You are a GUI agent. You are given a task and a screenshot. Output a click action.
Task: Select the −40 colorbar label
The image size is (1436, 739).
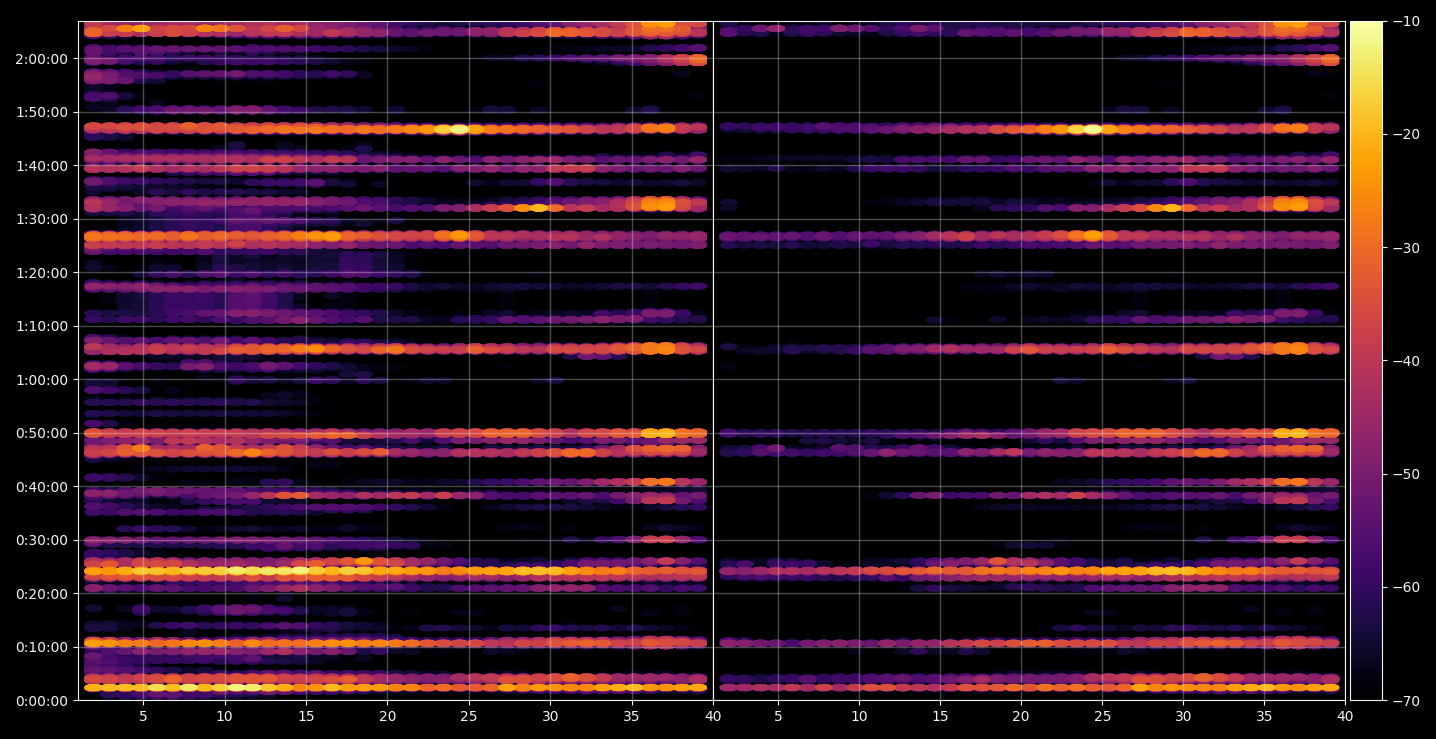[1405, 361]
